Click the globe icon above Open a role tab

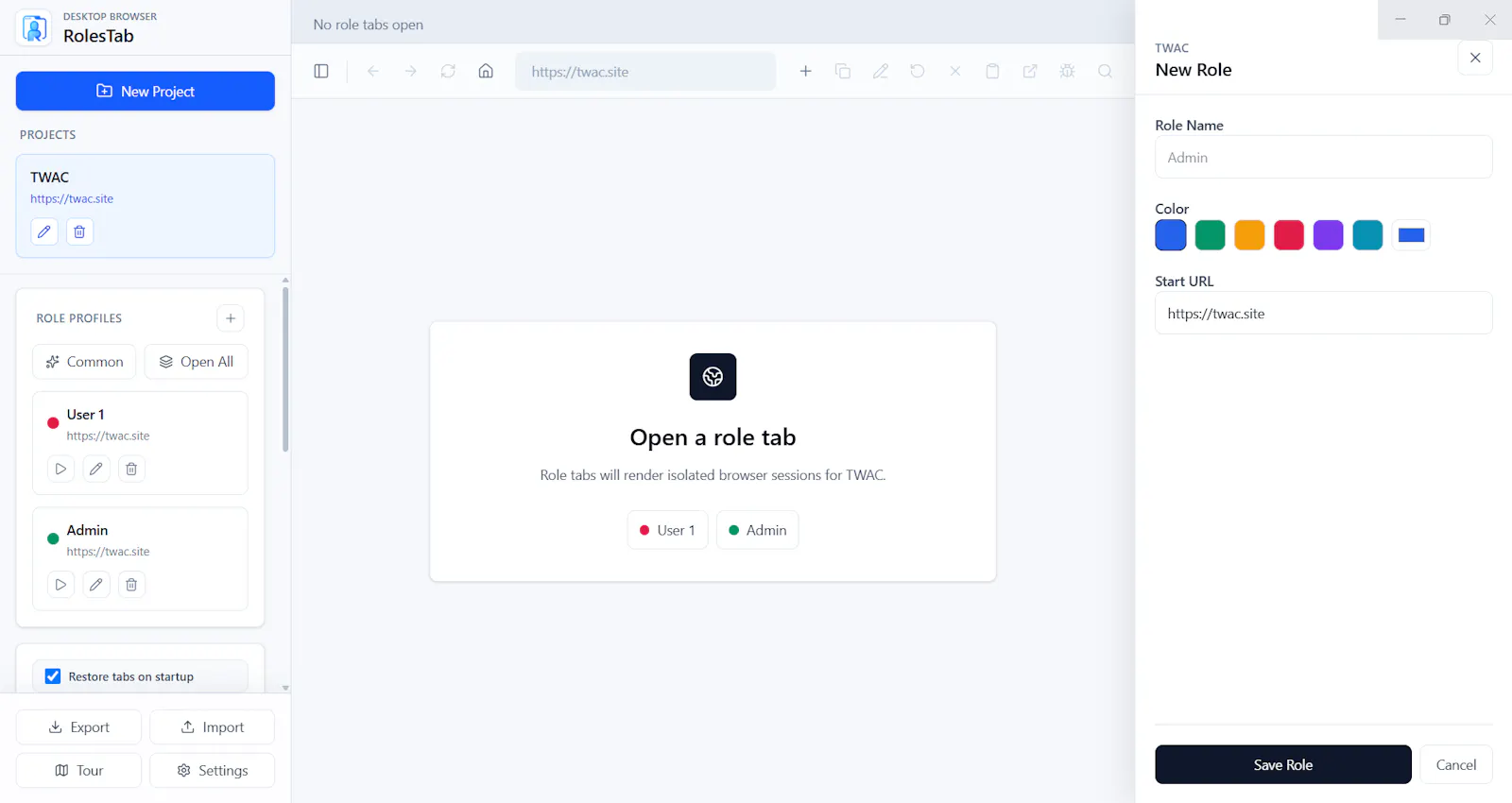coord(713,377)
